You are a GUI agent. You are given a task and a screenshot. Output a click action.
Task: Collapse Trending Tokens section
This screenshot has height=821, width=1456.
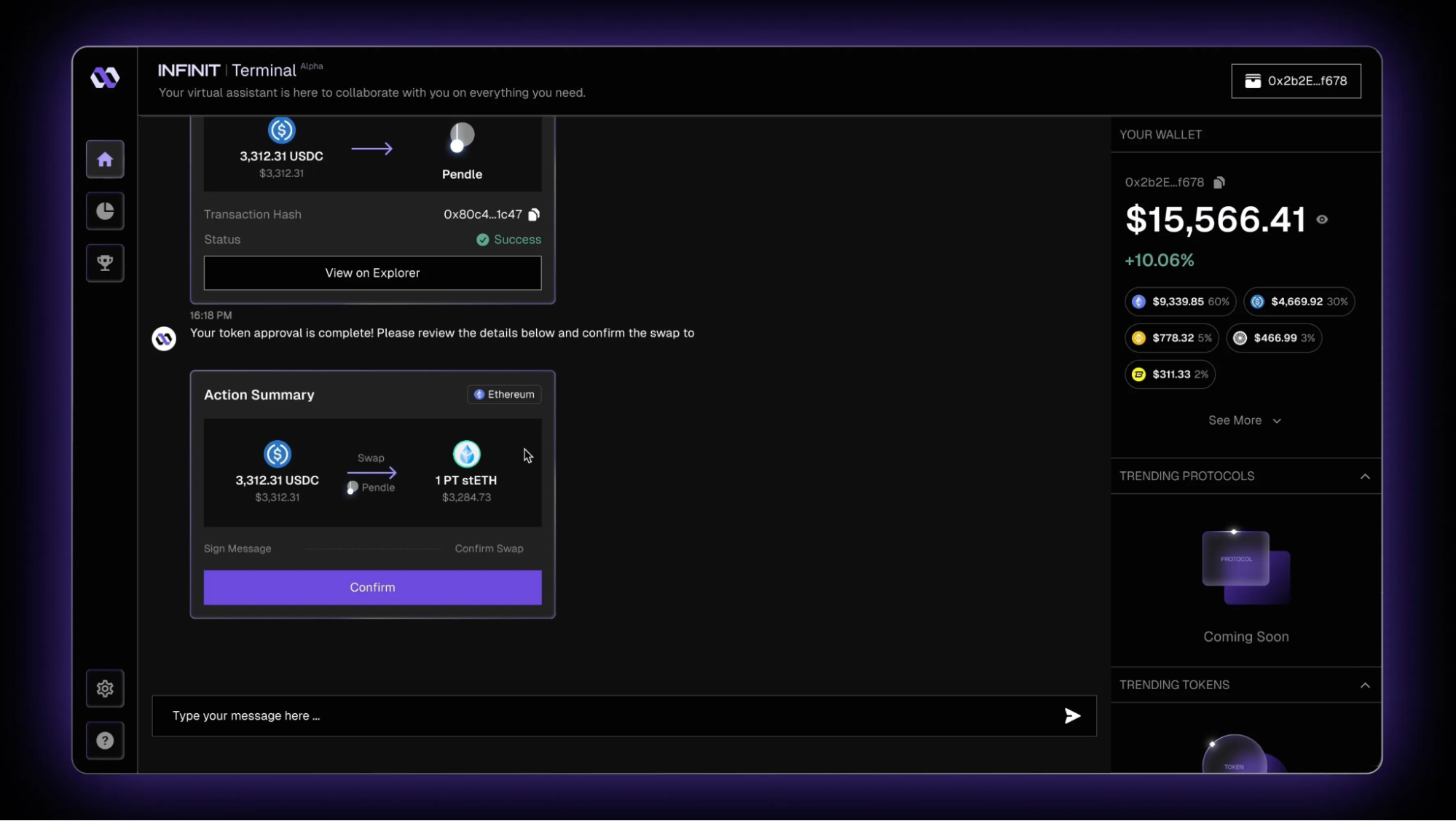tap(1365, 686)
